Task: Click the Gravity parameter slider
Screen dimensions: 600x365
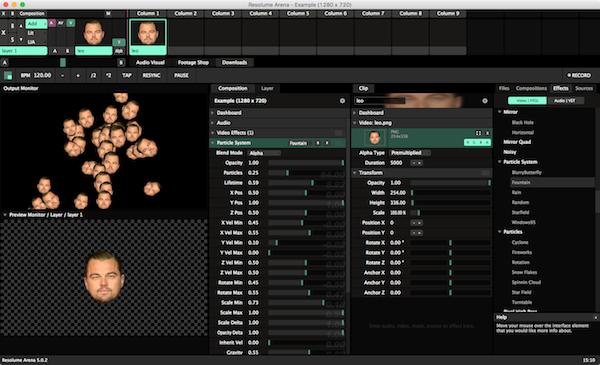Action: click(x=306, y=352)
